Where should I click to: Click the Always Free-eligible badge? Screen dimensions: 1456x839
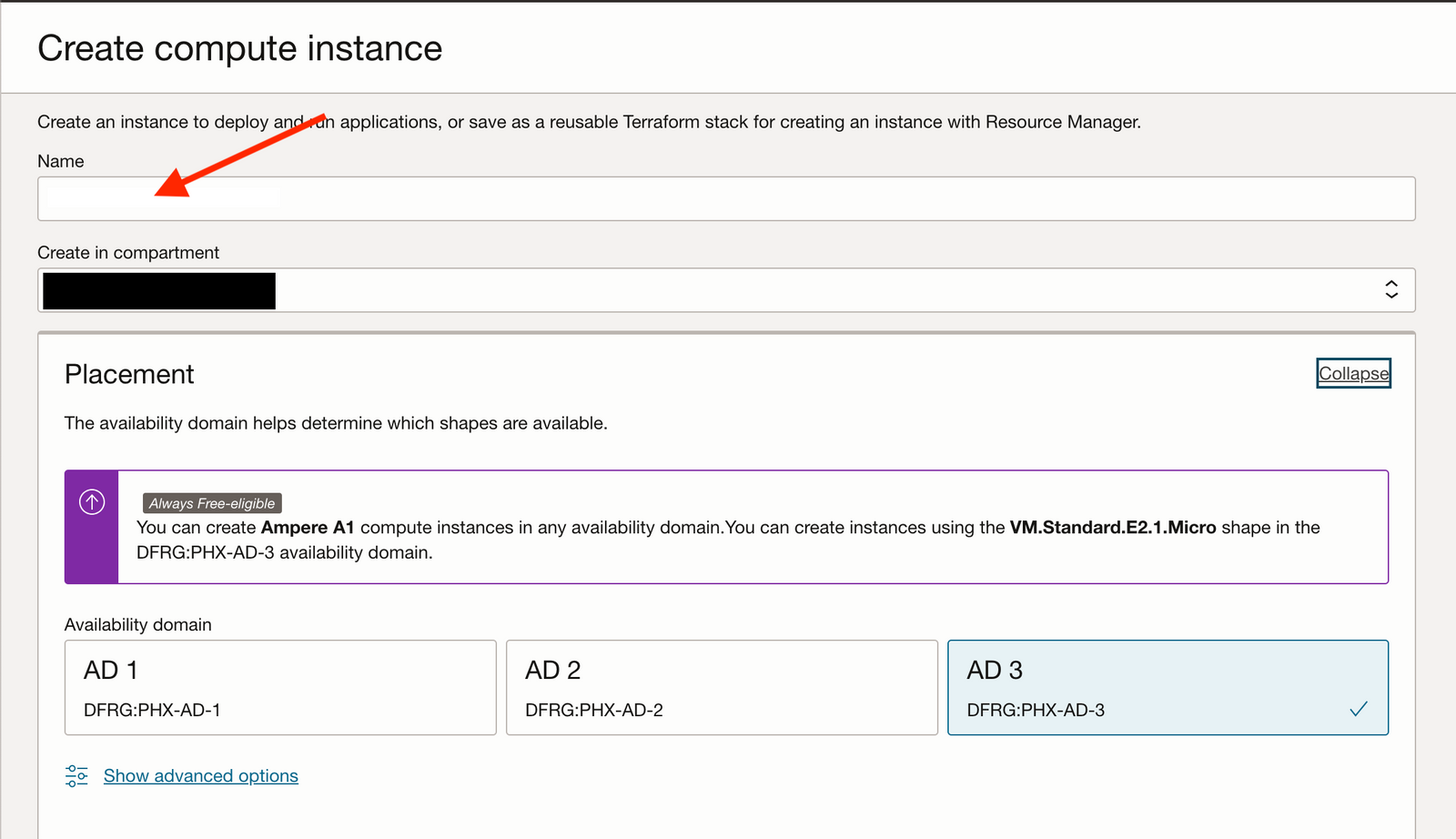click(x=212, y=502)
